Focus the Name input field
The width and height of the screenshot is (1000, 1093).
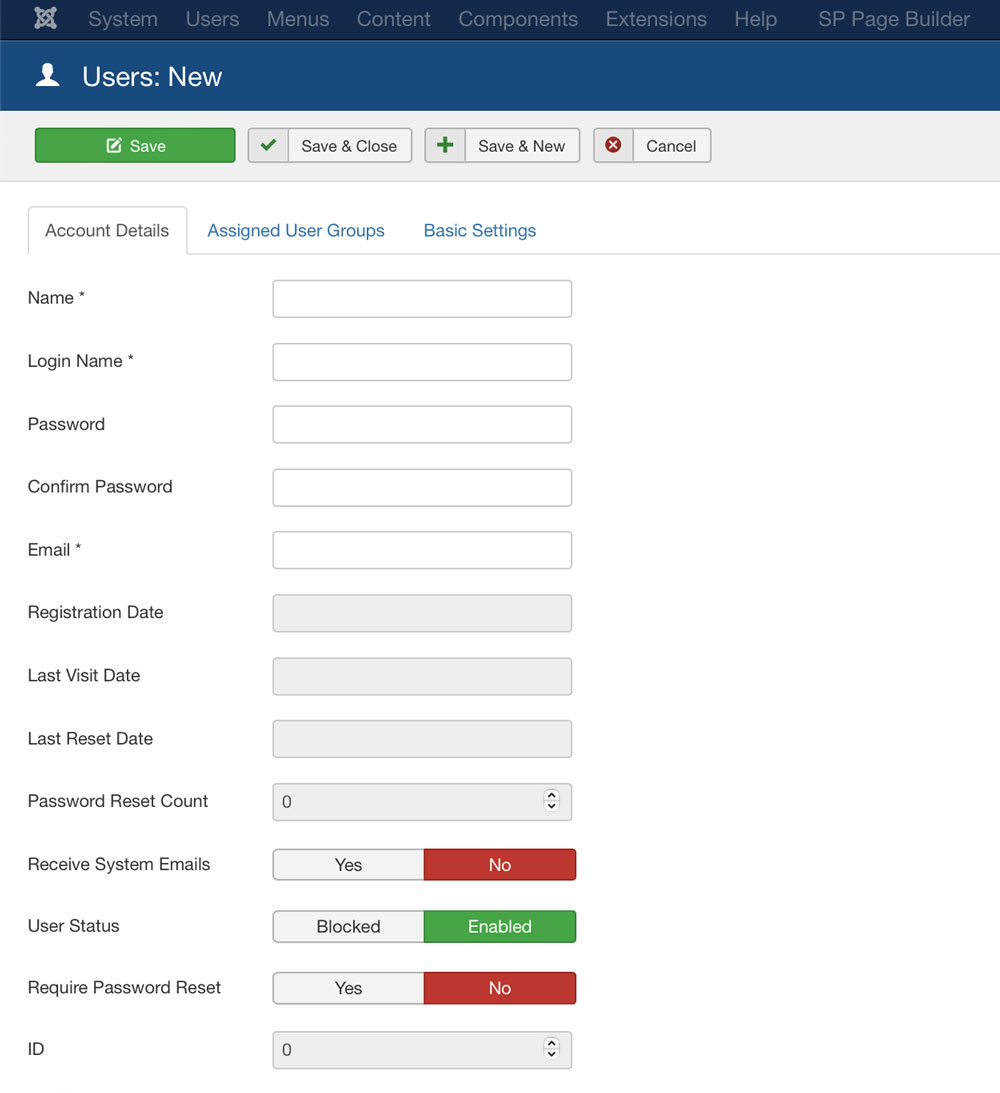click(x=422, y=299)
